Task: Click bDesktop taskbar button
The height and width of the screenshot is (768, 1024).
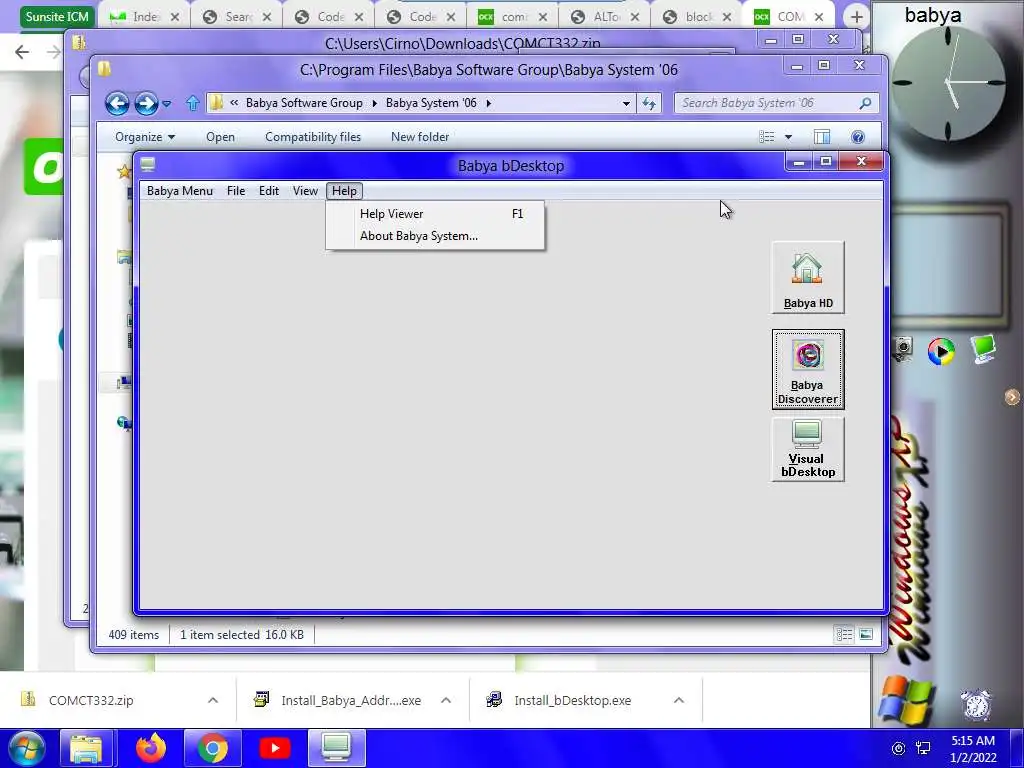Action: pyautogui.click(x=336, y=748)
